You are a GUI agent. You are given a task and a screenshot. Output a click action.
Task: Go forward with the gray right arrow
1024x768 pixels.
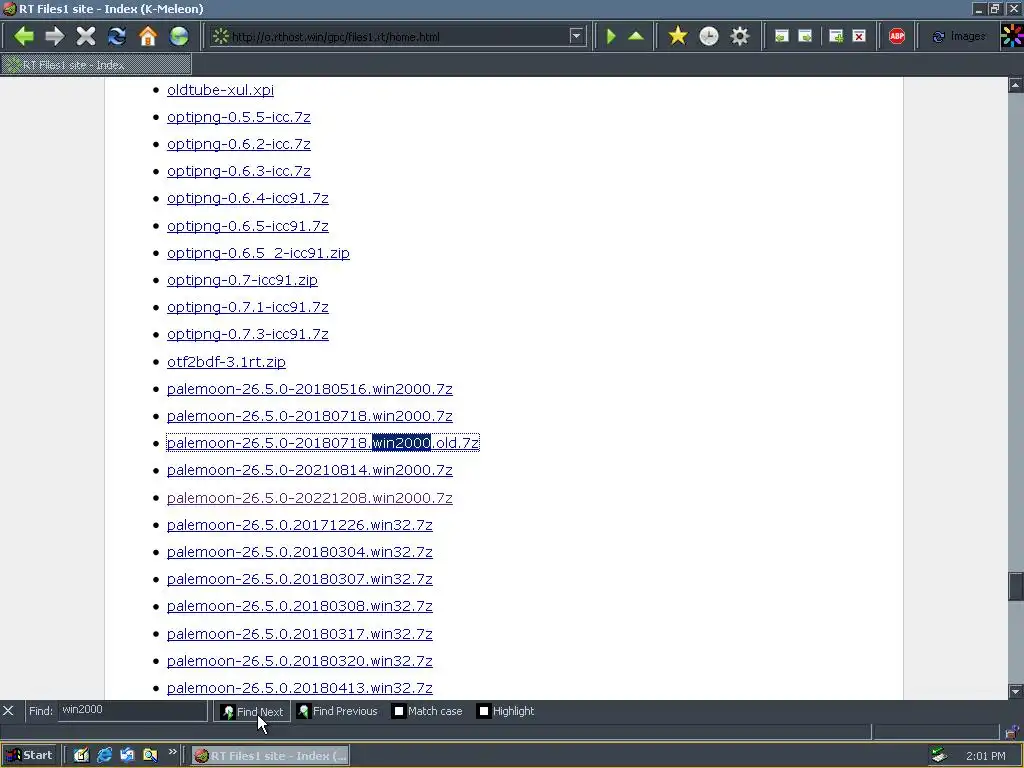click(55, 36)
